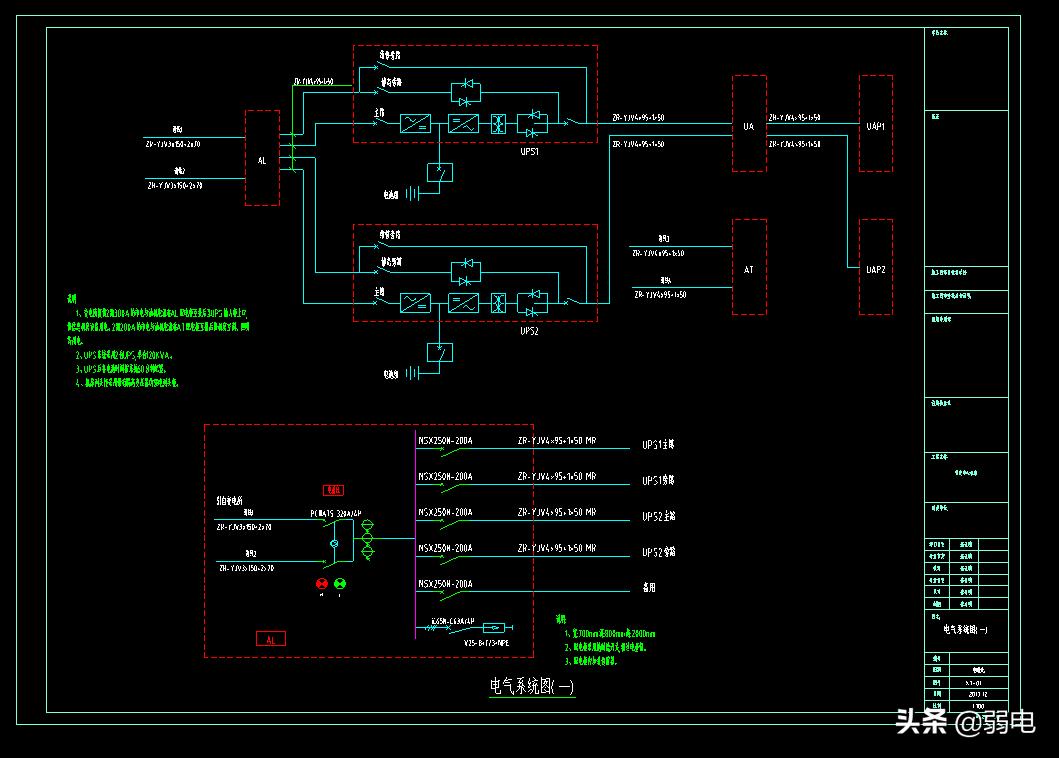Click the UPS1 label under the upper block

click(530, 153)
